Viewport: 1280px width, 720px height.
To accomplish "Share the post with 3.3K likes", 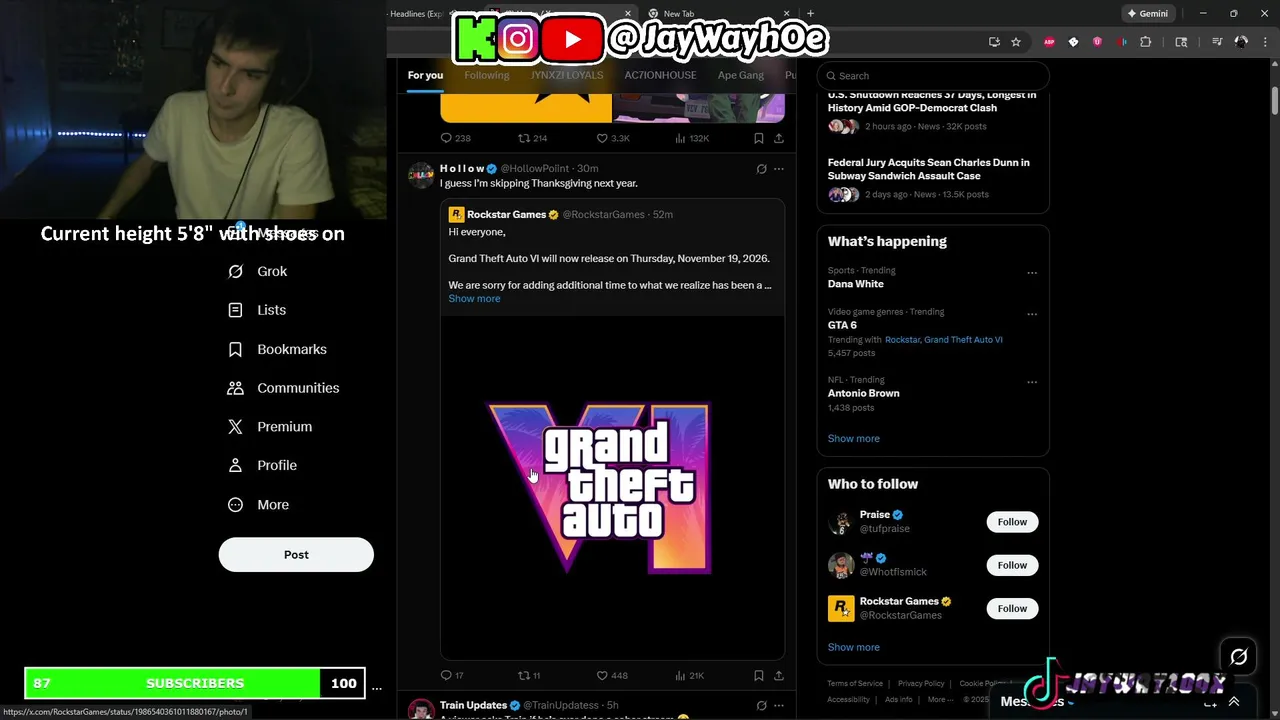I will tap(779, 138).
